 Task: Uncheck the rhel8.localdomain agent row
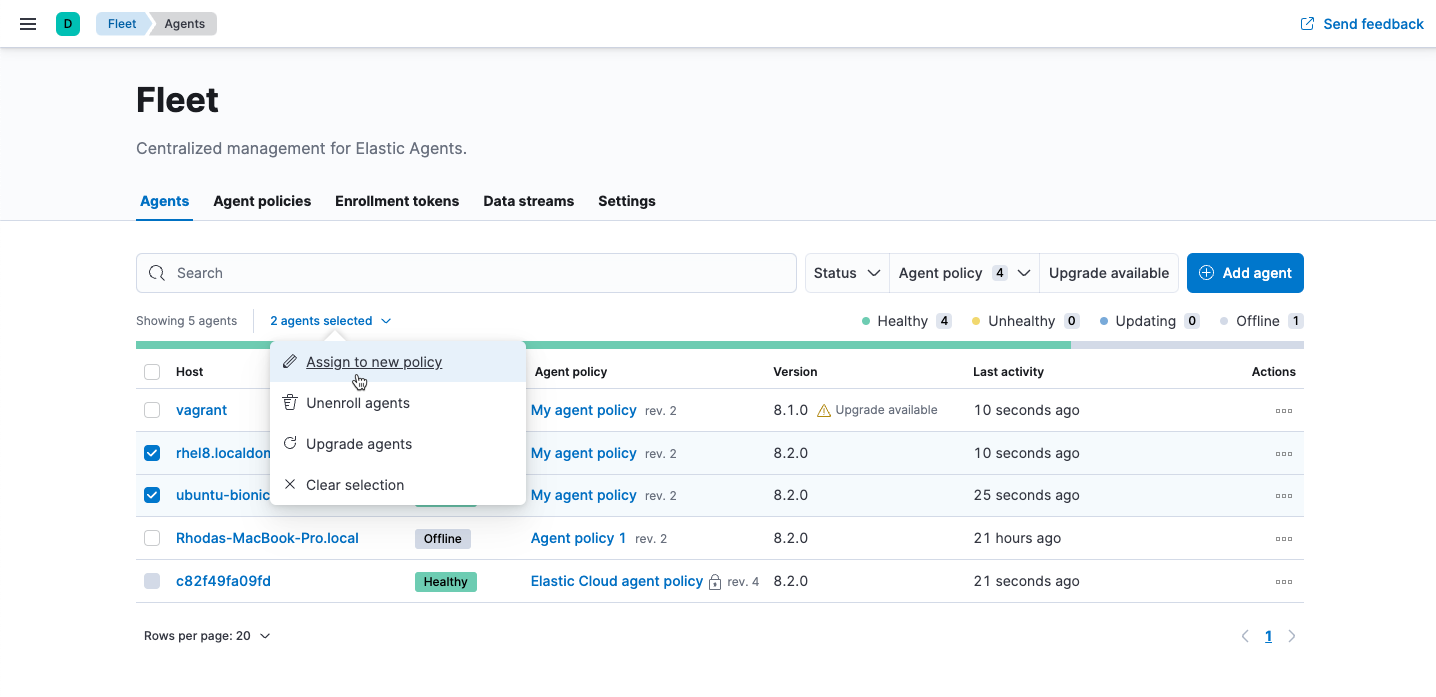[152, 452]
